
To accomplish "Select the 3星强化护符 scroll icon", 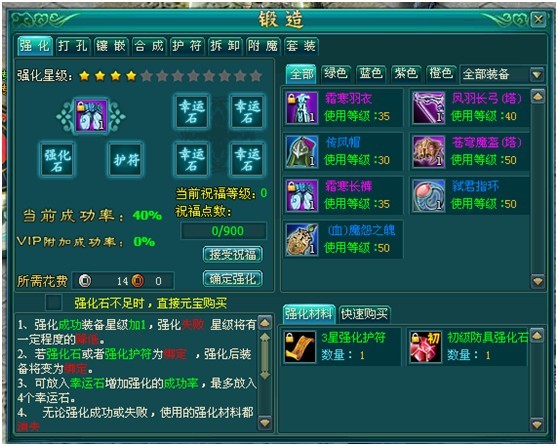I will coord(300,347).
